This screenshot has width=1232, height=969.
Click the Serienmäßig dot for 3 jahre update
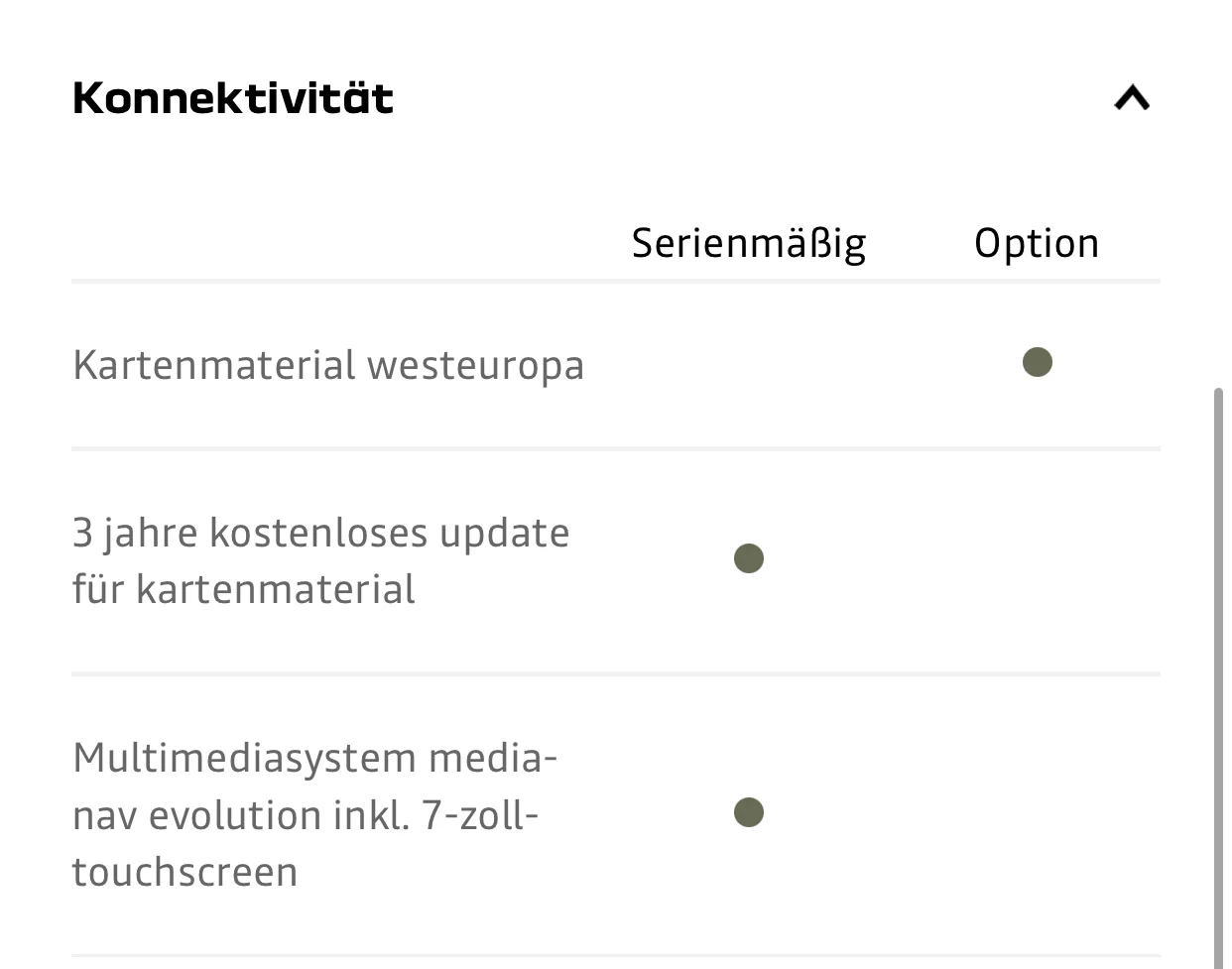pyautogui.click(x=749, y=558)
